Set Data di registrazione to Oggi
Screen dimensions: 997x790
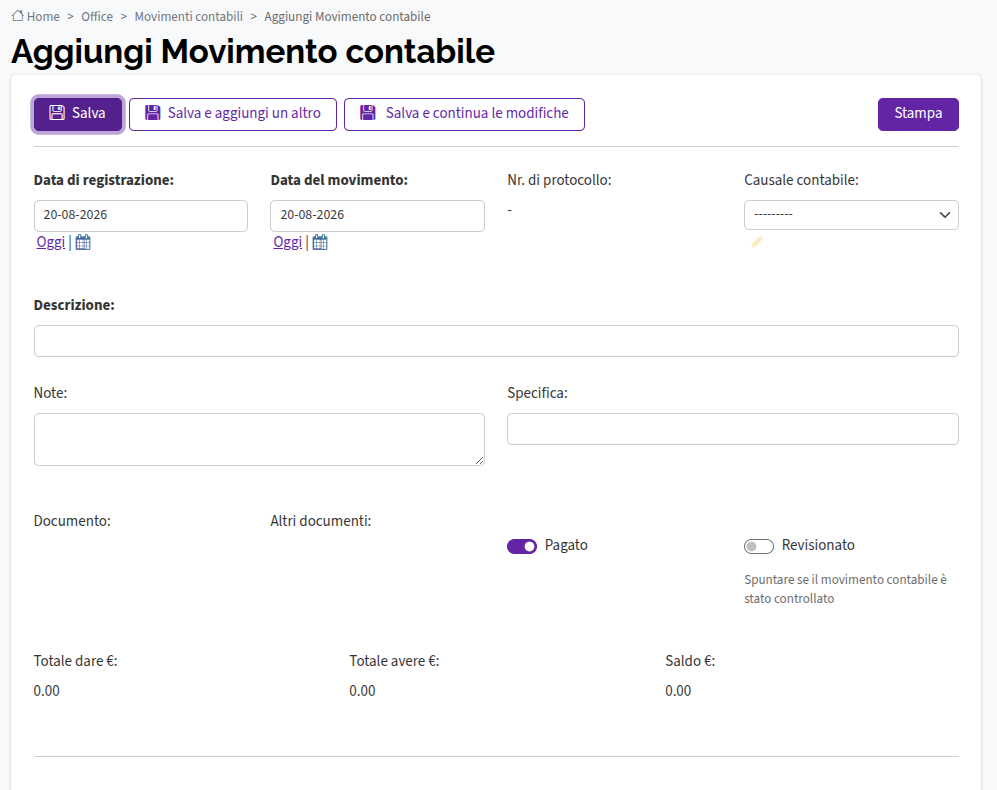pyautogui.click(x=51, y=242)
